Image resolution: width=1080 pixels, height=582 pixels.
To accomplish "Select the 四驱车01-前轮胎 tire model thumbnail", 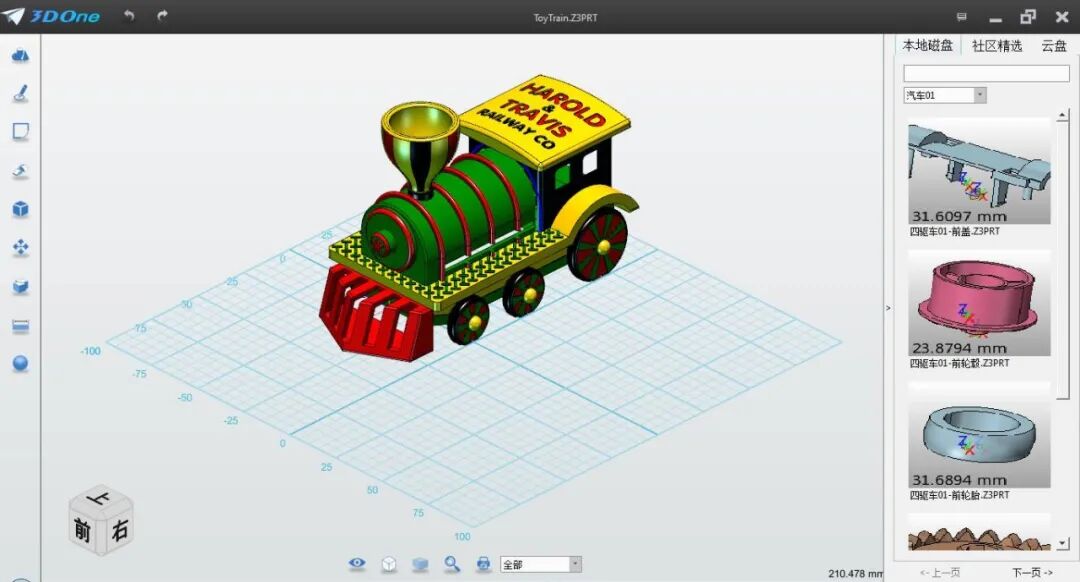I will (979, 435).
